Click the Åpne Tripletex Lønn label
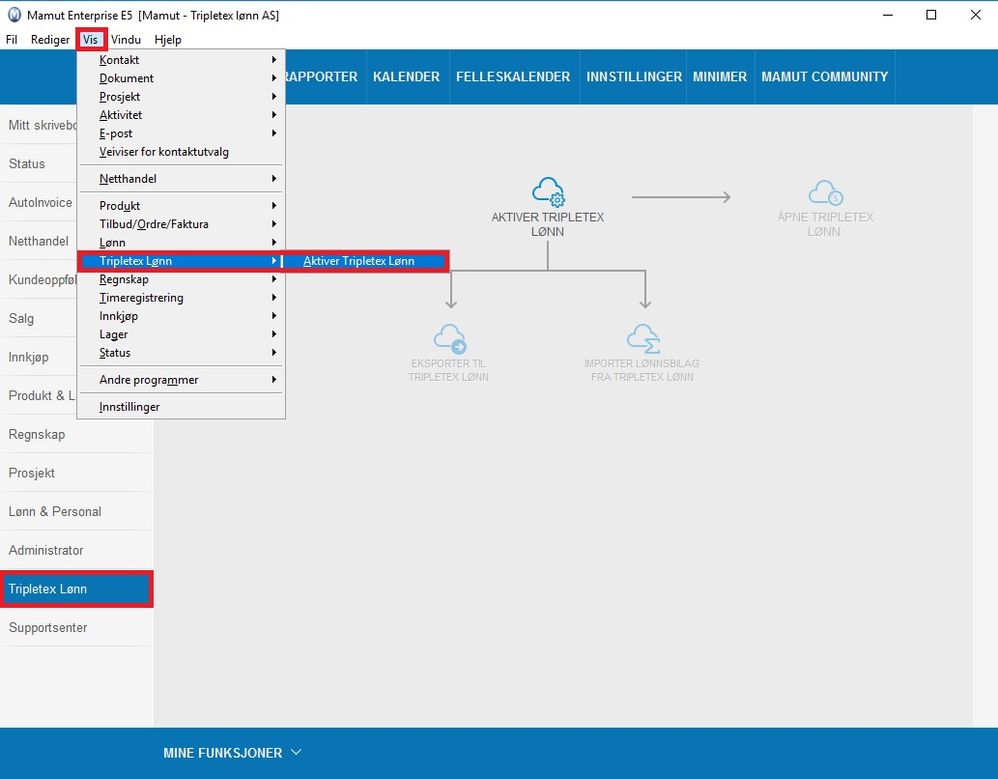This screenshot has height=779, width=998. [825, 224]
